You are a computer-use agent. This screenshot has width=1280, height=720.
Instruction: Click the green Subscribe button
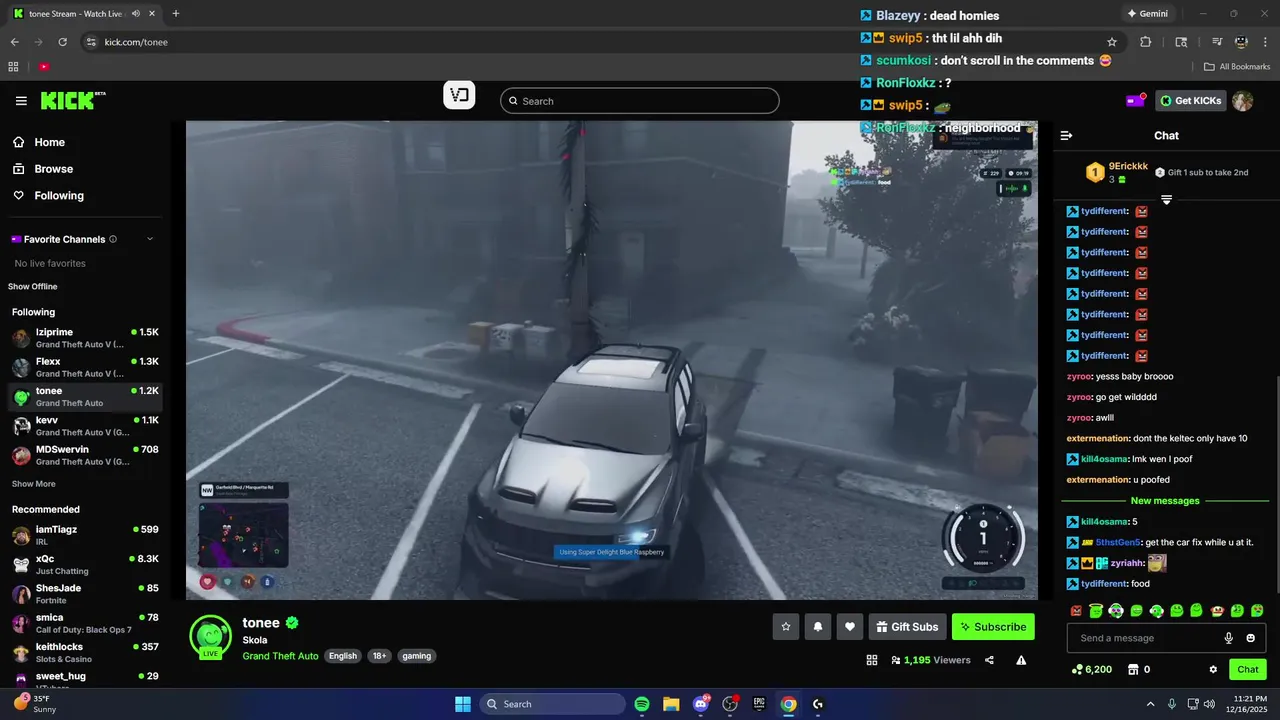993,627
